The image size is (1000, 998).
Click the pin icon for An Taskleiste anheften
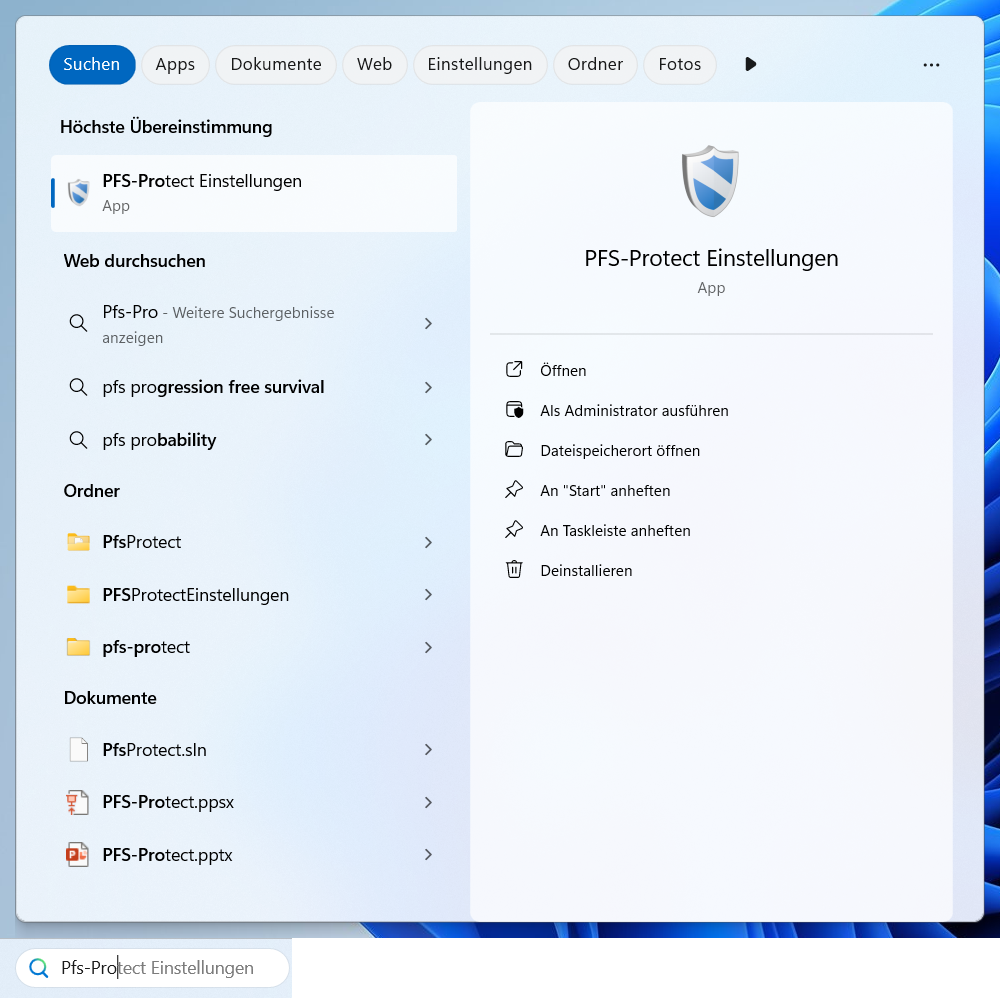coord(514,530)
